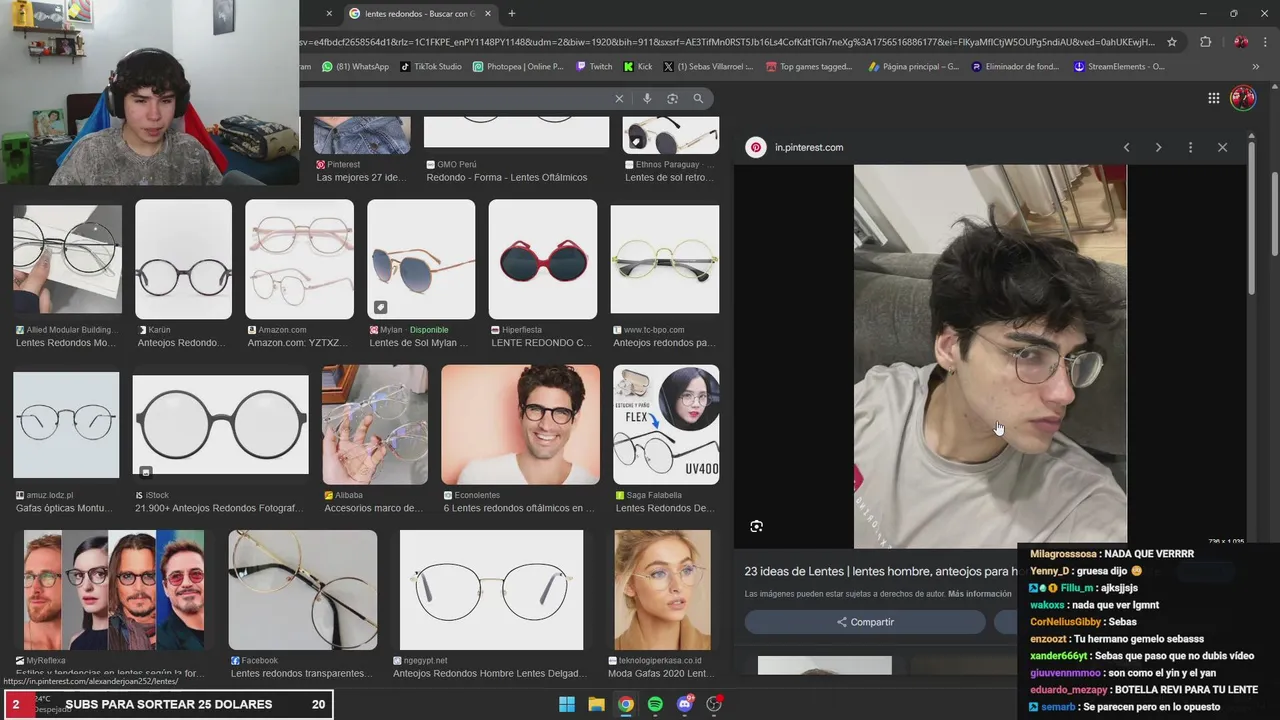Close the lentes redondos tab
This screenshot has width=1280, height=720.
pos(486,13)
